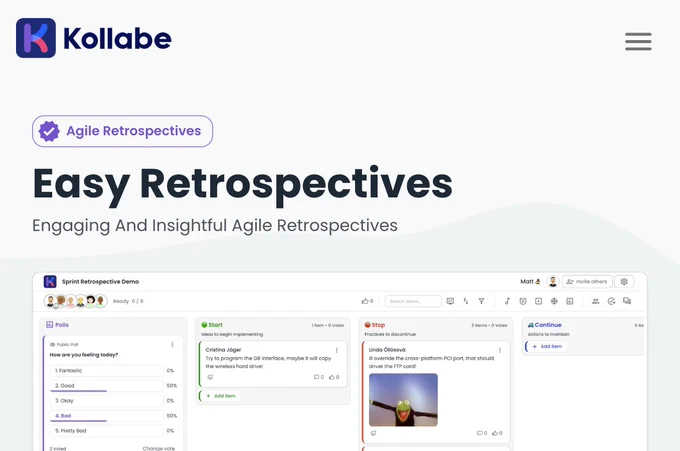Click the sort arrows icon
Image resolution: width=680 pixels, height=451 pixels.
click(466, 301)
